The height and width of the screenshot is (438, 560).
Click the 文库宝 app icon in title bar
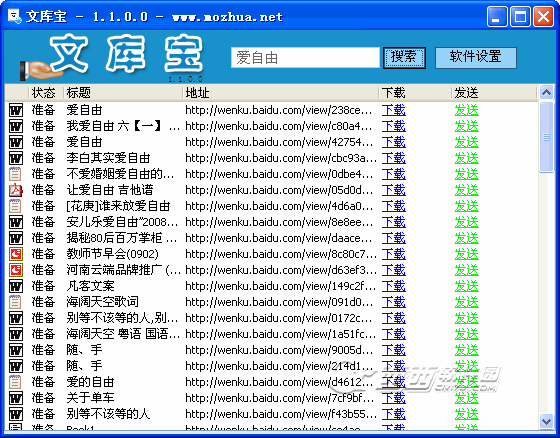coord(15,16)
